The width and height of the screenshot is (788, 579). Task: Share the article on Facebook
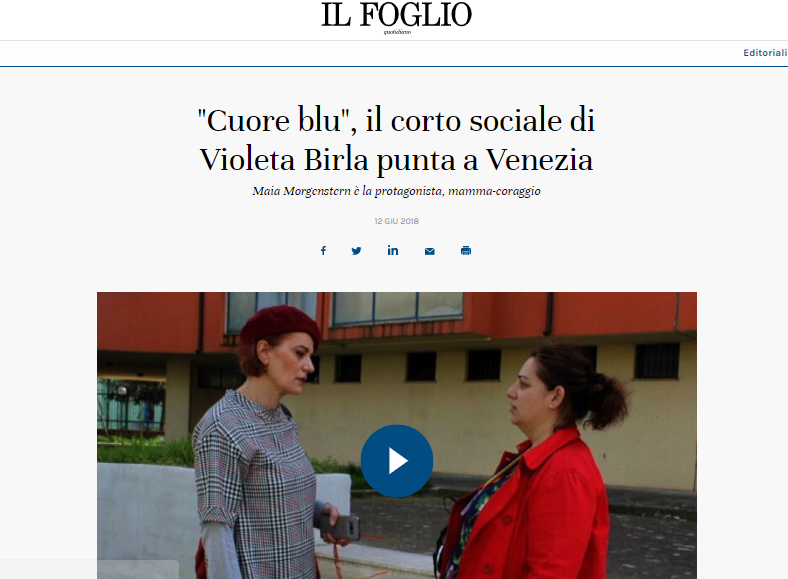click(x=323, y=250)
